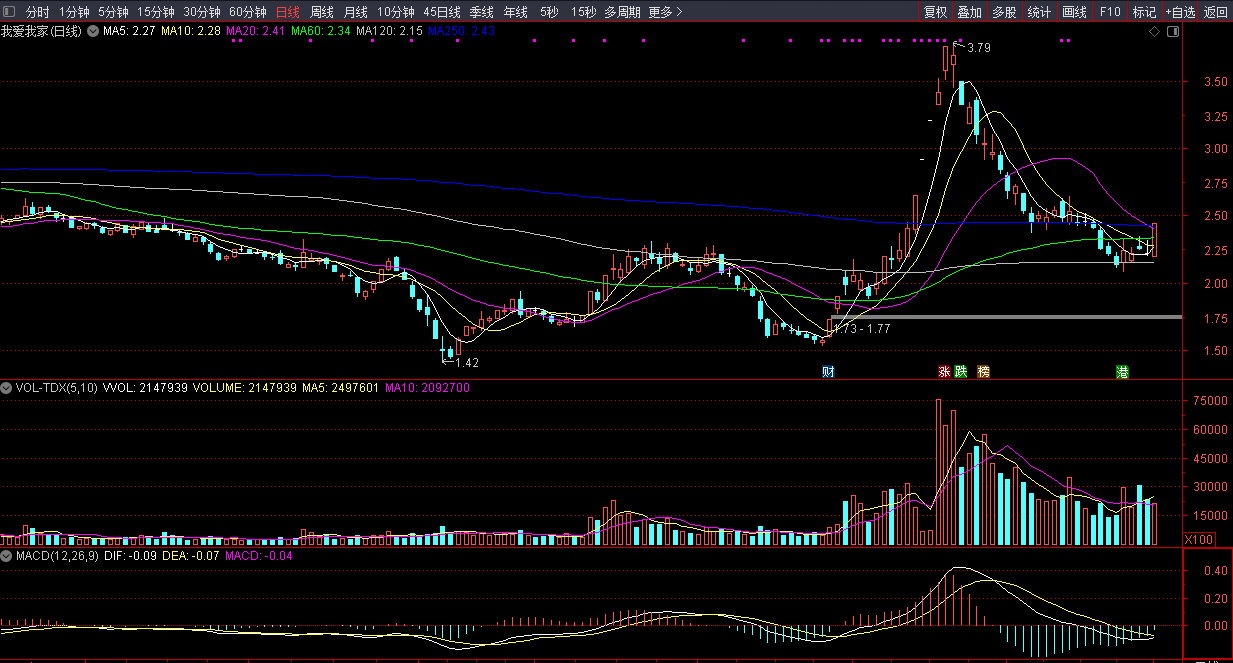This screenshot has height=663, width=1233.
Task: Click the 港 event marker under the chart
Action: (1122, 372)
